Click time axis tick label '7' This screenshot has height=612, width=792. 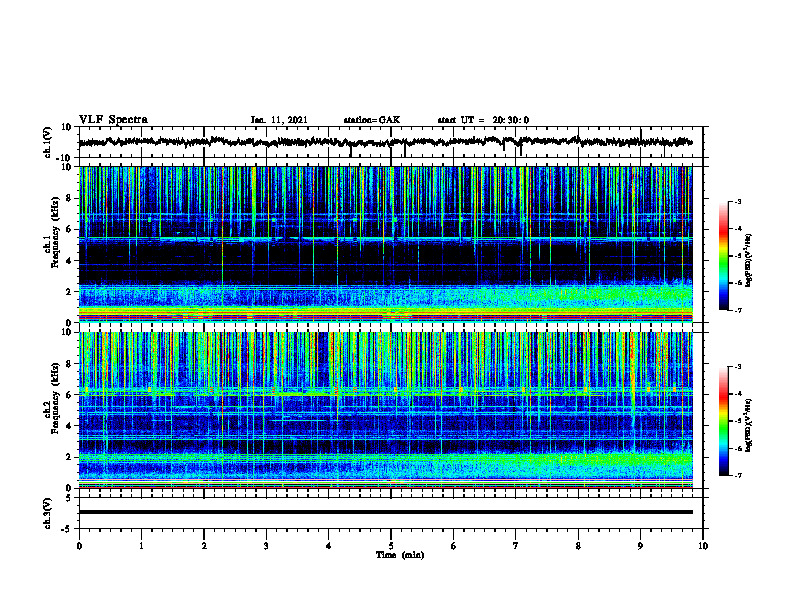point(516,546)
